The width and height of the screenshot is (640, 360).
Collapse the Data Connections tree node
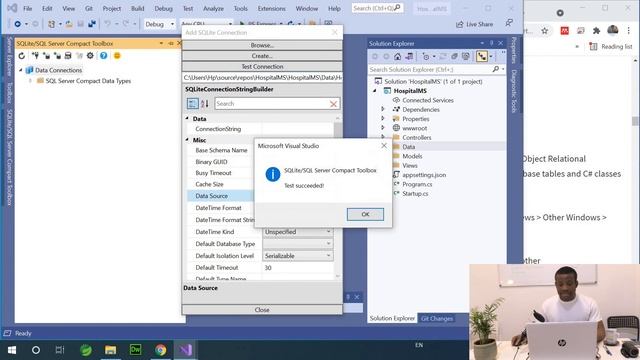click(21, 70)
